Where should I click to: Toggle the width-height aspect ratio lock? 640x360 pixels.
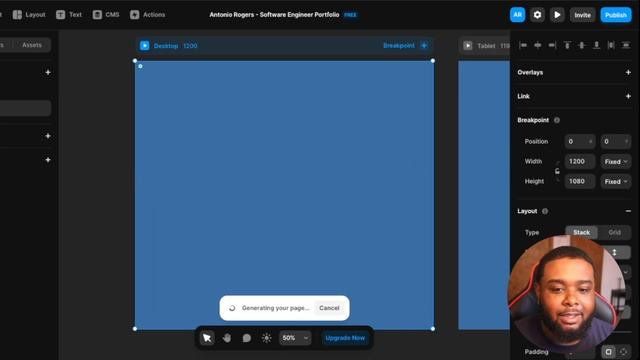click(x=557, y=171)
